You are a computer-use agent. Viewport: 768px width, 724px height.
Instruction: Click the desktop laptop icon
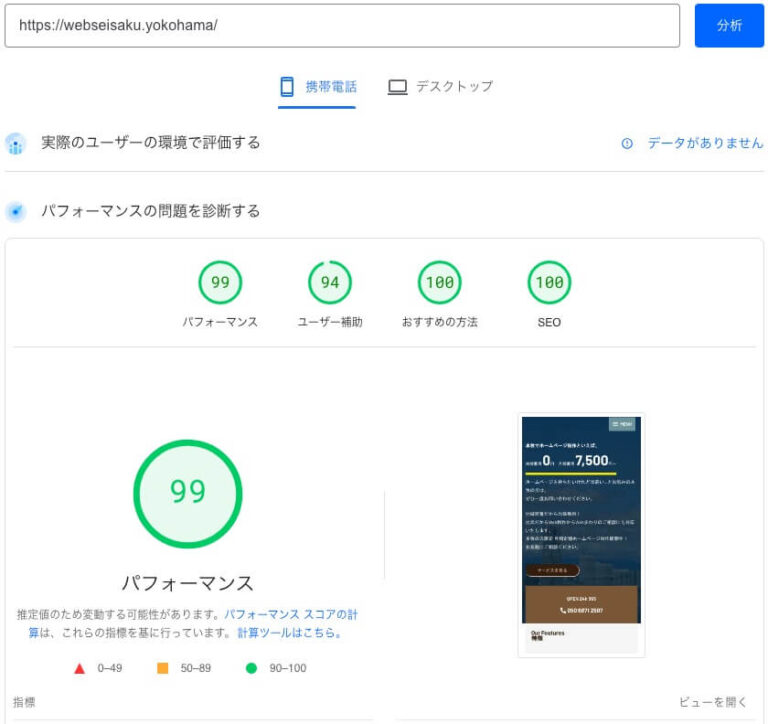click(x=397, y=87)
